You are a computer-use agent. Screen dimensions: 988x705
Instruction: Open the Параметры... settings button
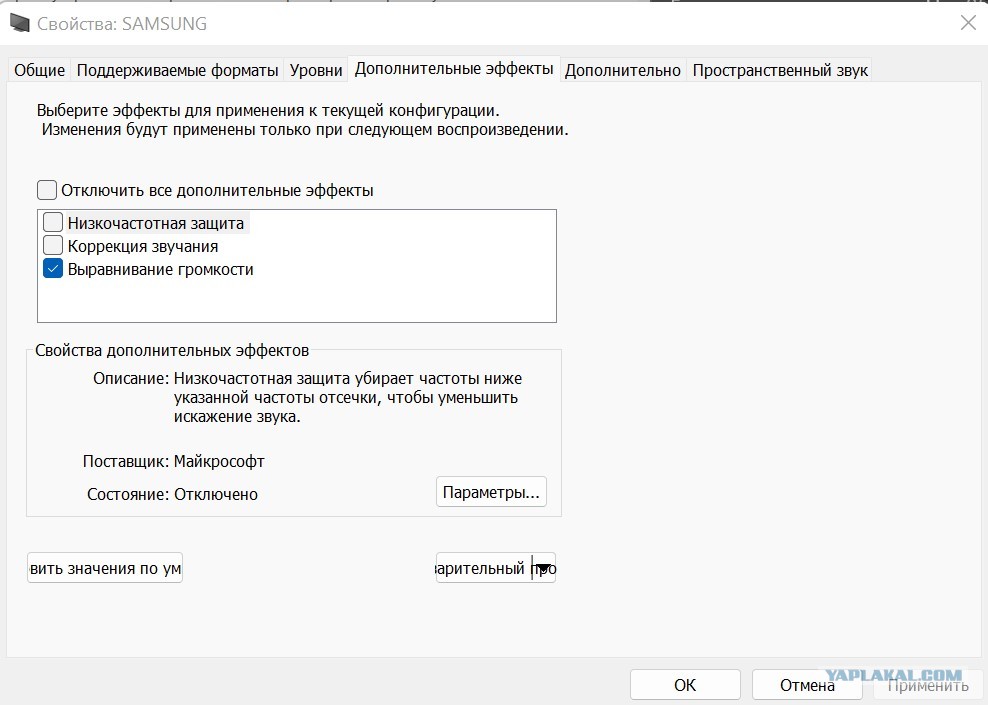point(491,491)
